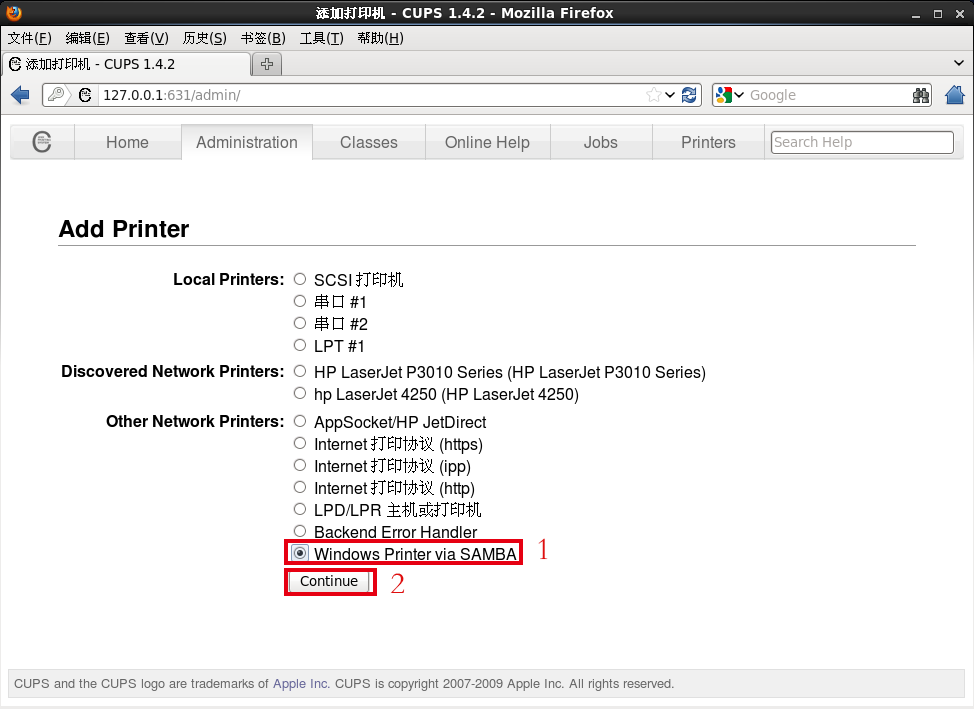Click the Add Printer heading

pos(124,229)
